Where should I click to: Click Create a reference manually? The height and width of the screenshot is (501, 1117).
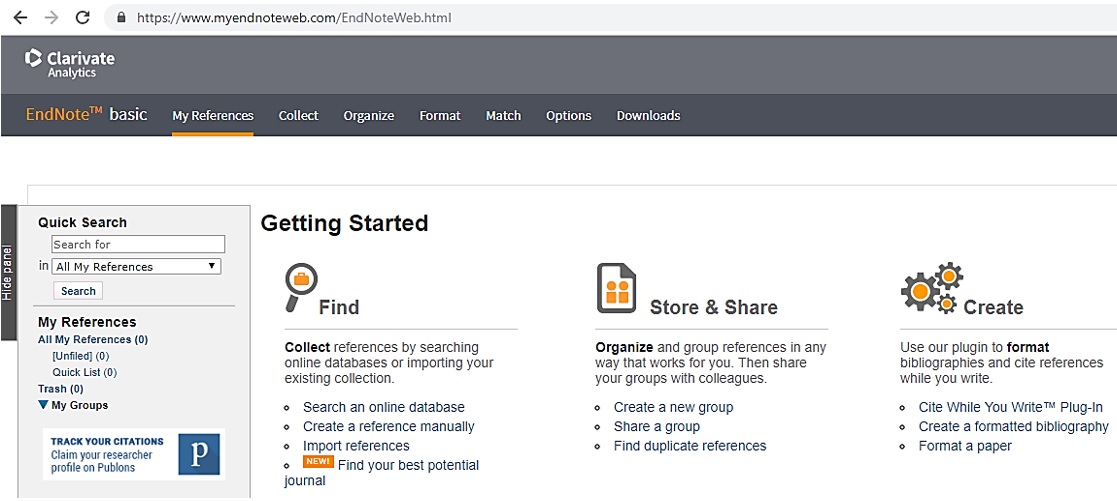coord(388,426)
